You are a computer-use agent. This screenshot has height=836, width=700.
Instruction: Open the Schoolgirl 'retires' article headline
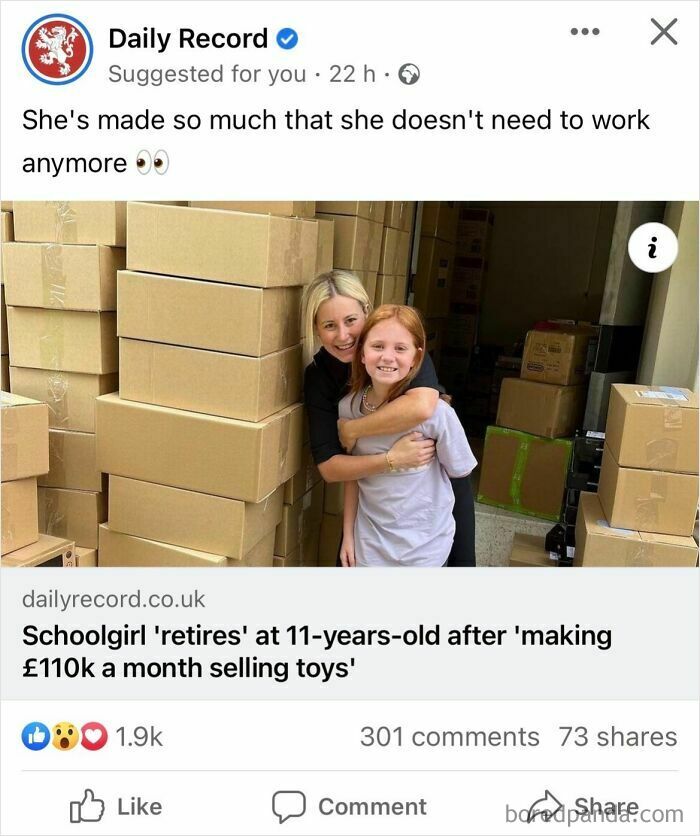(x=317, y=650)
